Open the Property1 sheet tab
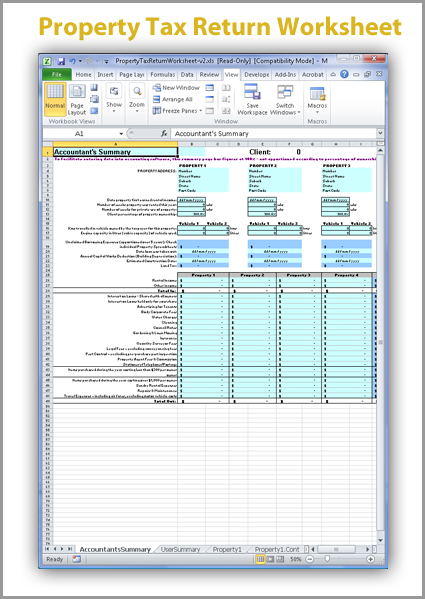Screen dimensions: 425x599 click(x=227, y=549)
